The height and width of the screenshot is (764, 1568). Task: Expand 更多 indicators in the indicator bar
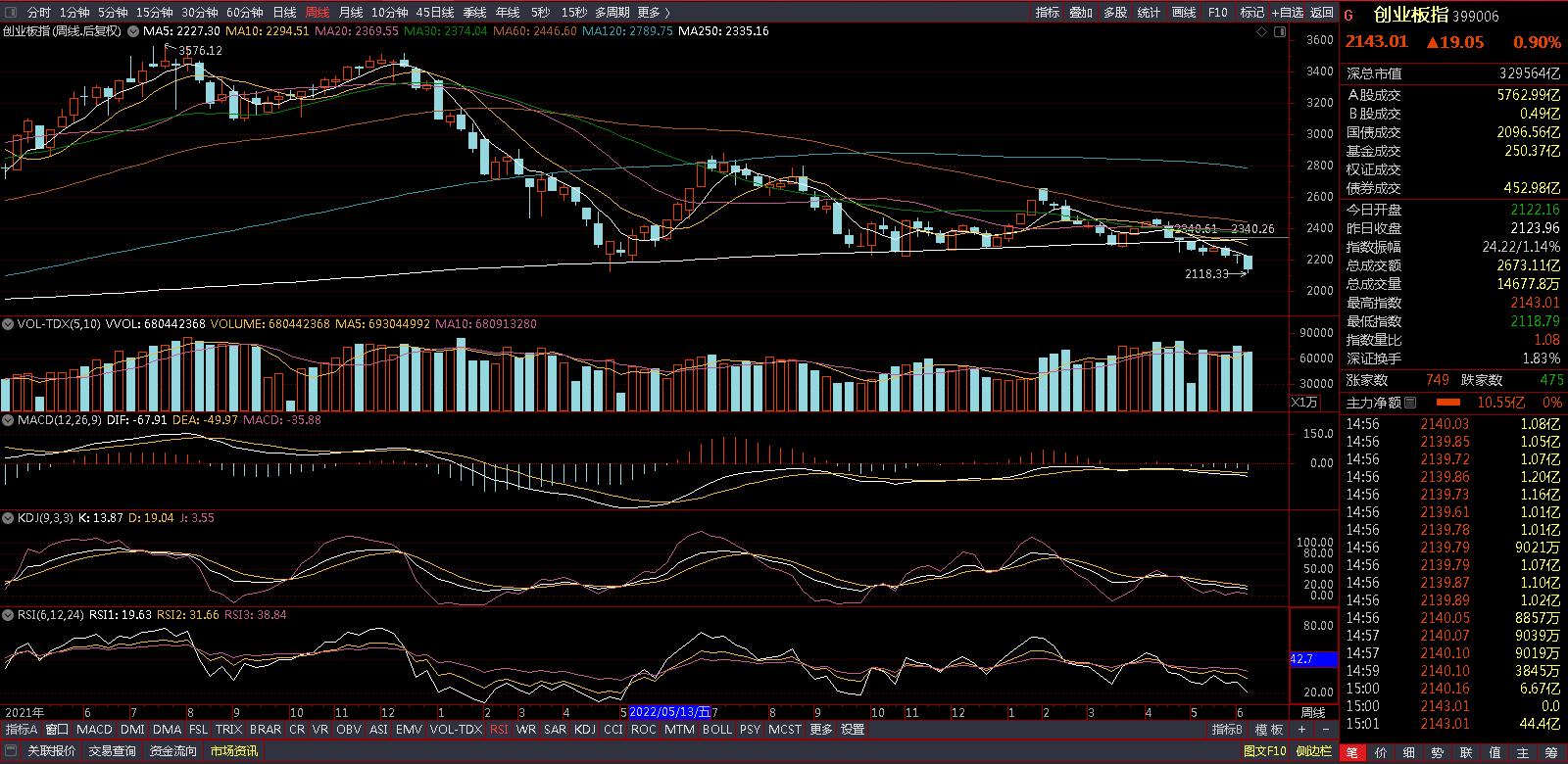[821, 730]
